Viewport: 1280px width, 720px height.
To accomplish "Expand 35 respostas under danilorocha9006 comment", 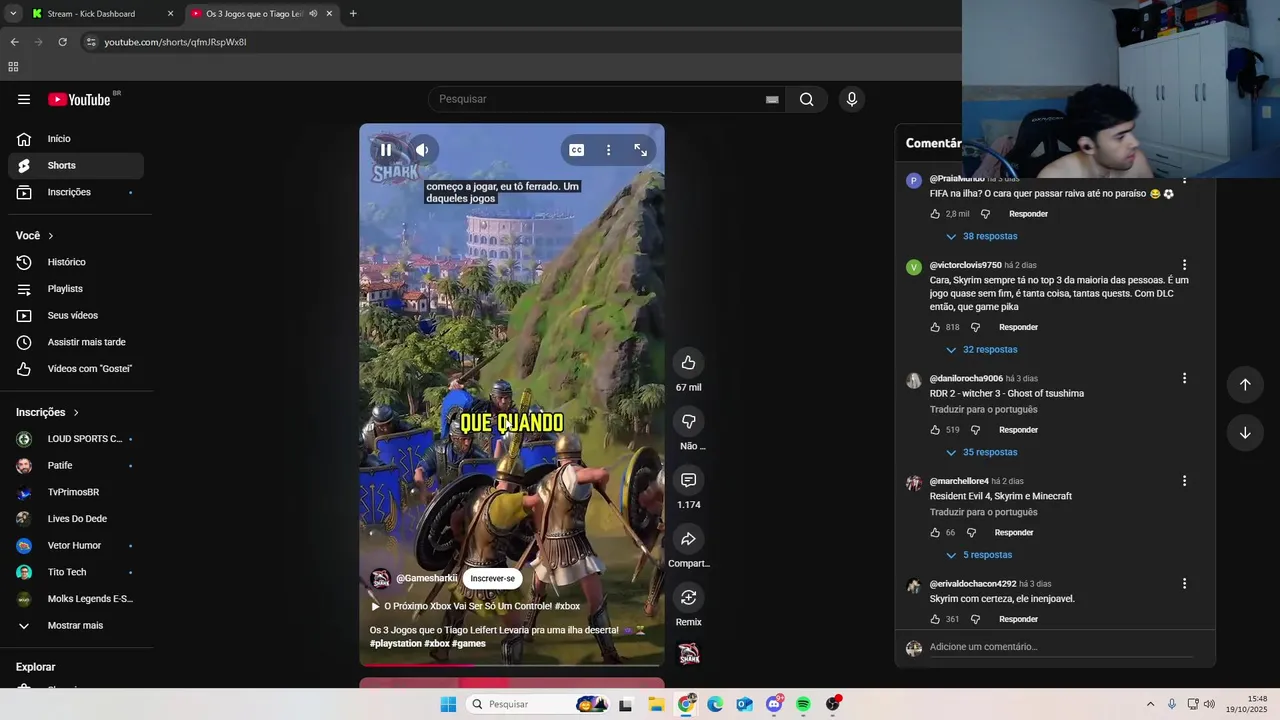I will click(982, 452).
